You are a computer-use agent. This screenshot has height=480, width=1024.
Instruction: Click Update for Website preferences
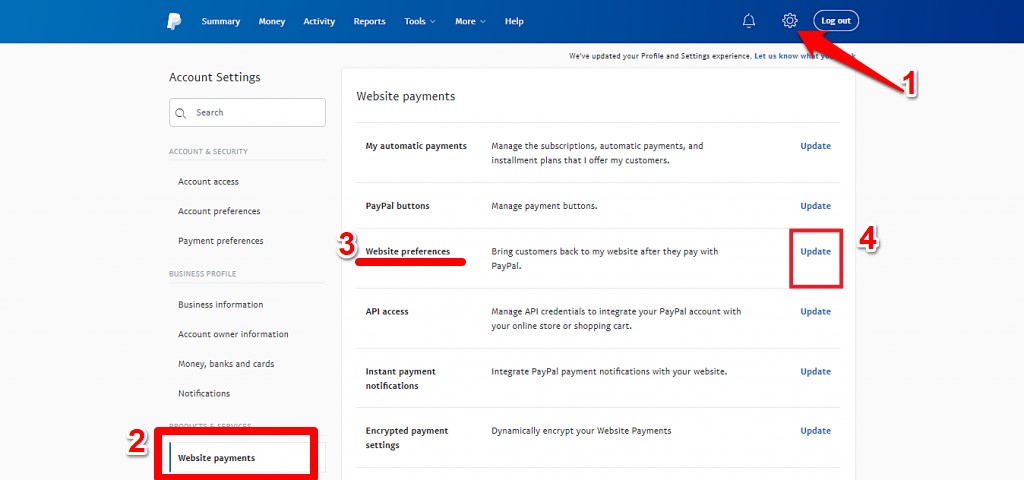[815, 252]
